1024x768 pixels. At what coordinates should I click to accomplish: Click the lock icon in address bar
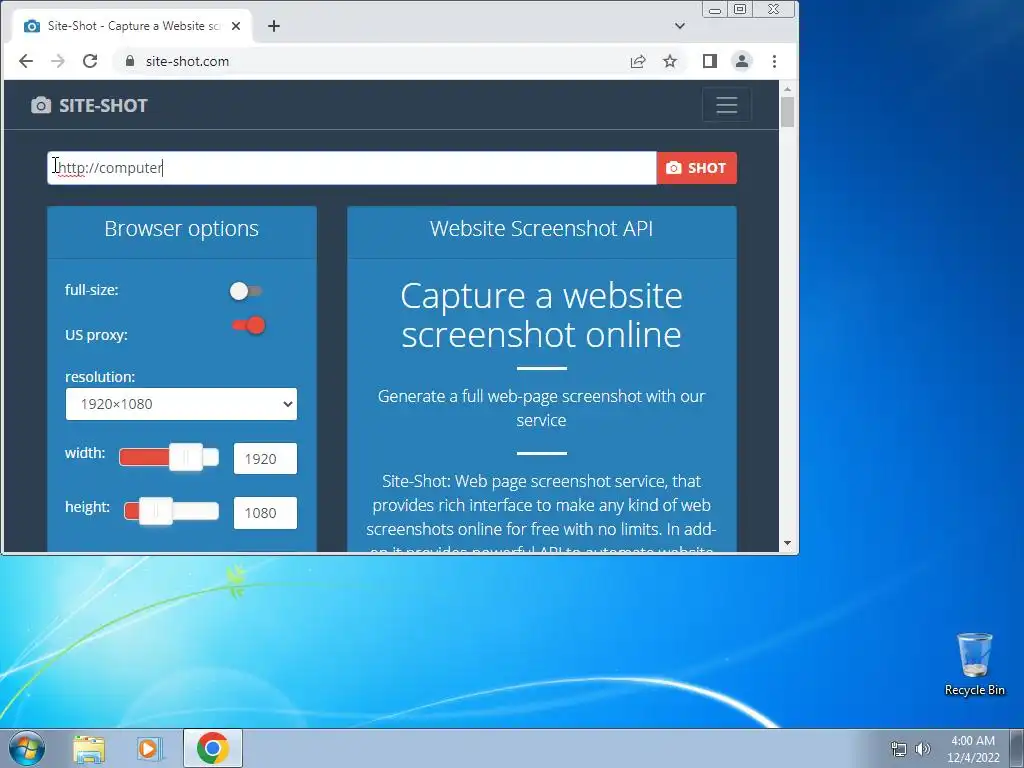point(130,61)
